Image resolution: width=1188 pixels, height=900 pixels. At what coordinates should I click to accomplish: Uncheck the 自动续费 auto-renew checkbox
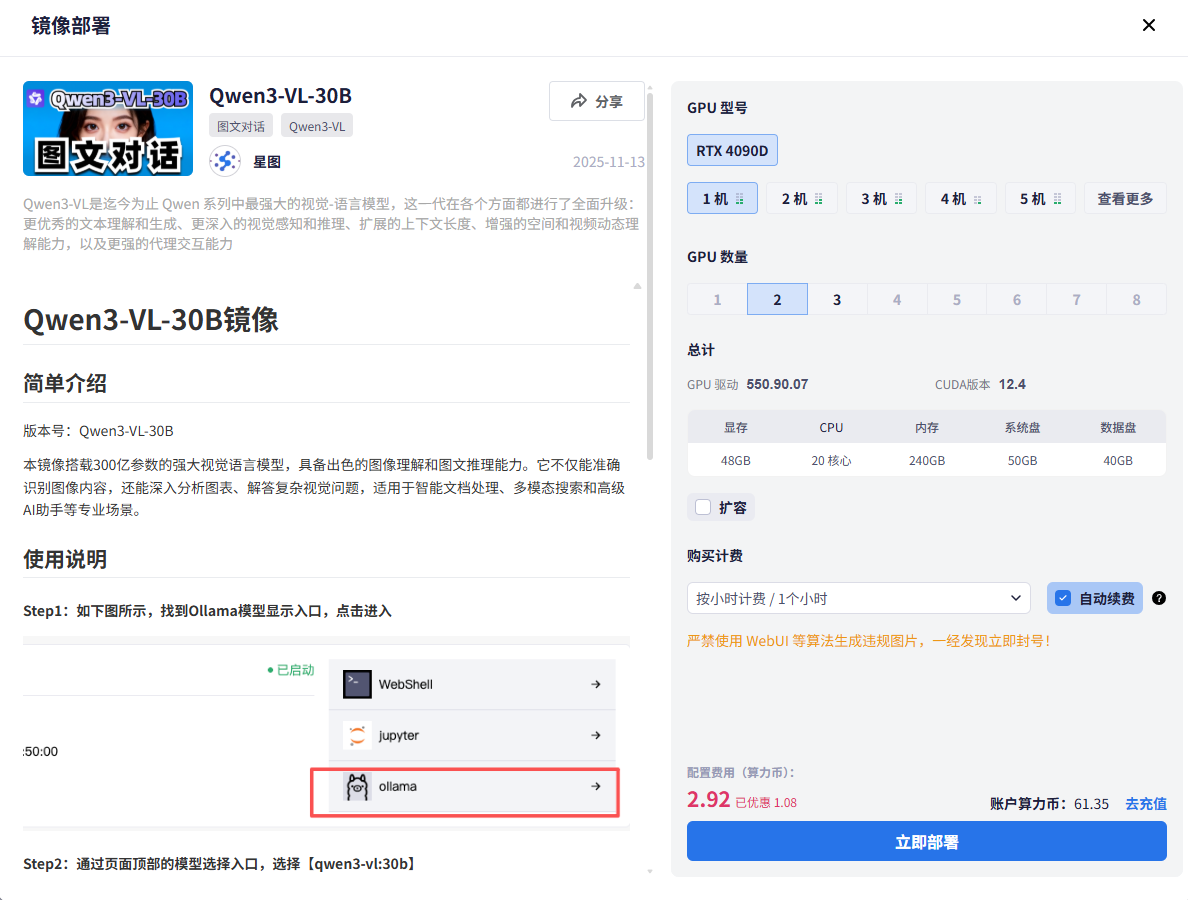point(1064,597)
